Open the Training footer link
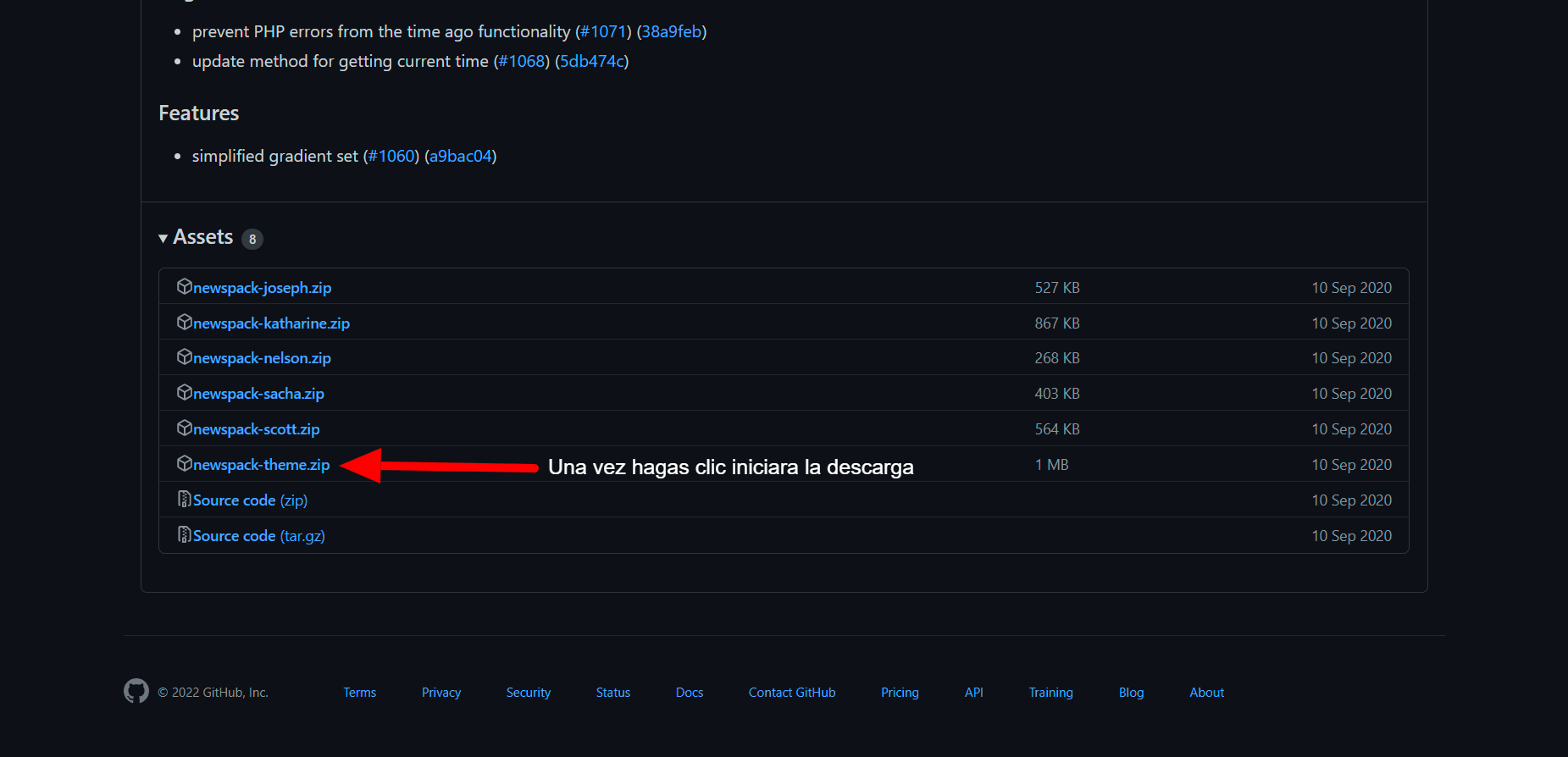Image resolution: width=1568 pixels, height=757 pixels. pyautogui.click(x=1051, y=693)
